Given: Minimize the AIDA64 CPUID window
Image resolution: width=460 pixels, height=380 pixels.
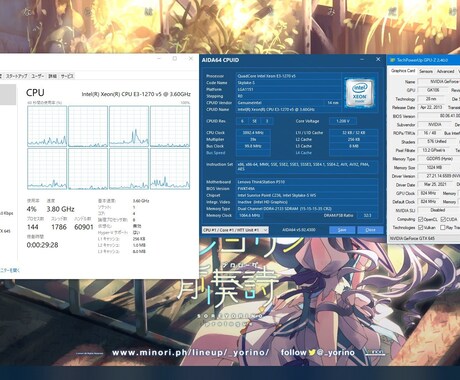Looking at the screenshot, I should (x=362, y=59).
